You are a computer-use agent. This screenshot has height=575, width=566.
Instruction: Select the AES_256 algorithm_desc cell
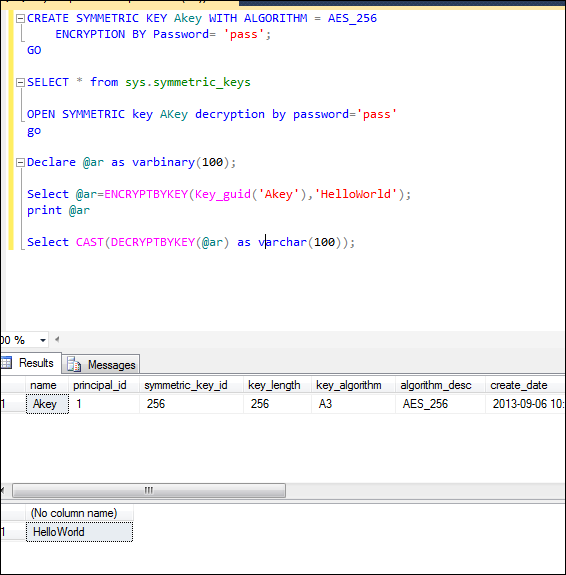click(x=440, y=404)
